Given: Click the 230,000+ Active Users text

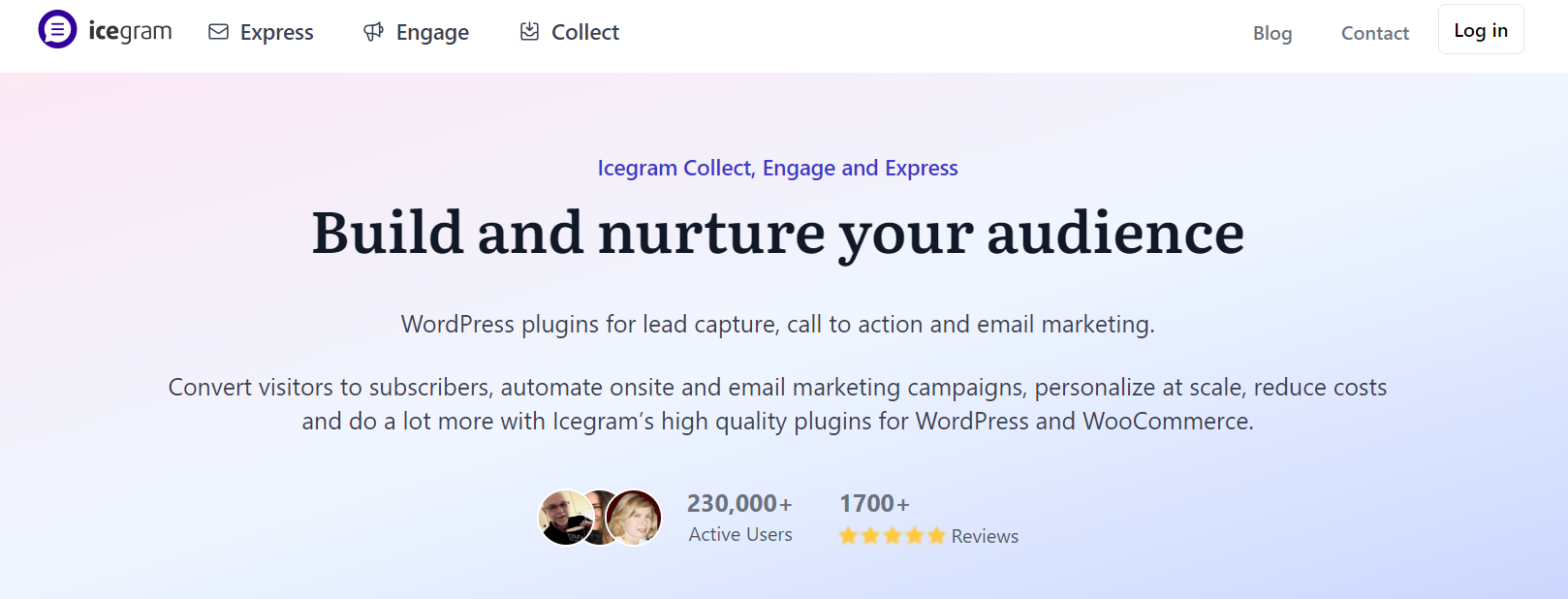Looking at the screenshot, I should (739, 517).
